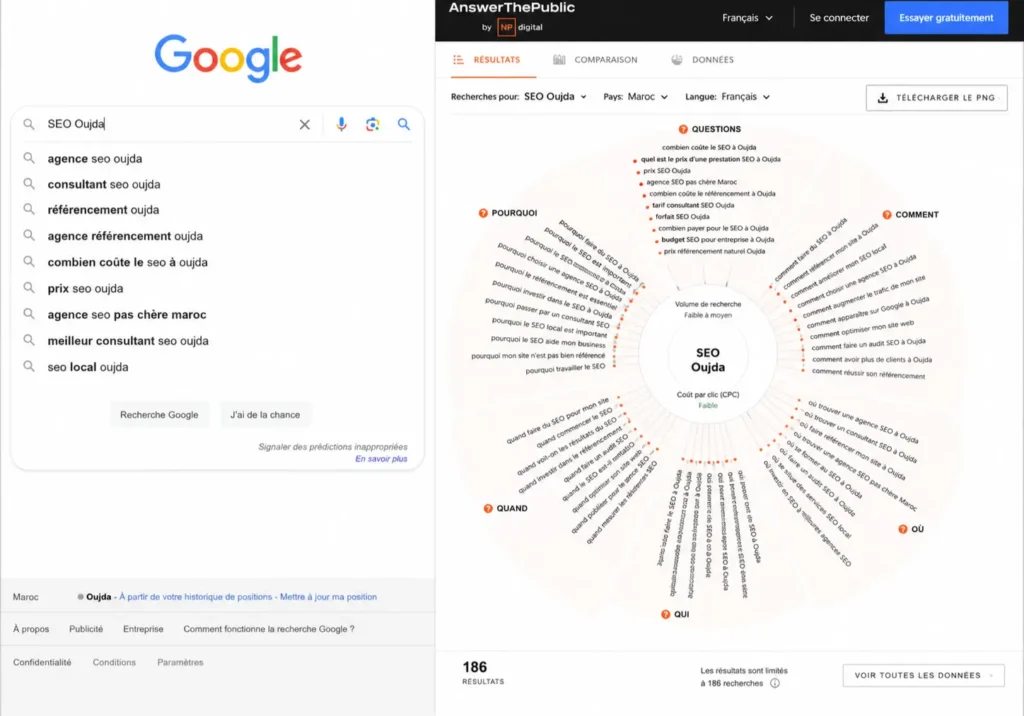Click the J'ai de la chance button

click(265, 415)
